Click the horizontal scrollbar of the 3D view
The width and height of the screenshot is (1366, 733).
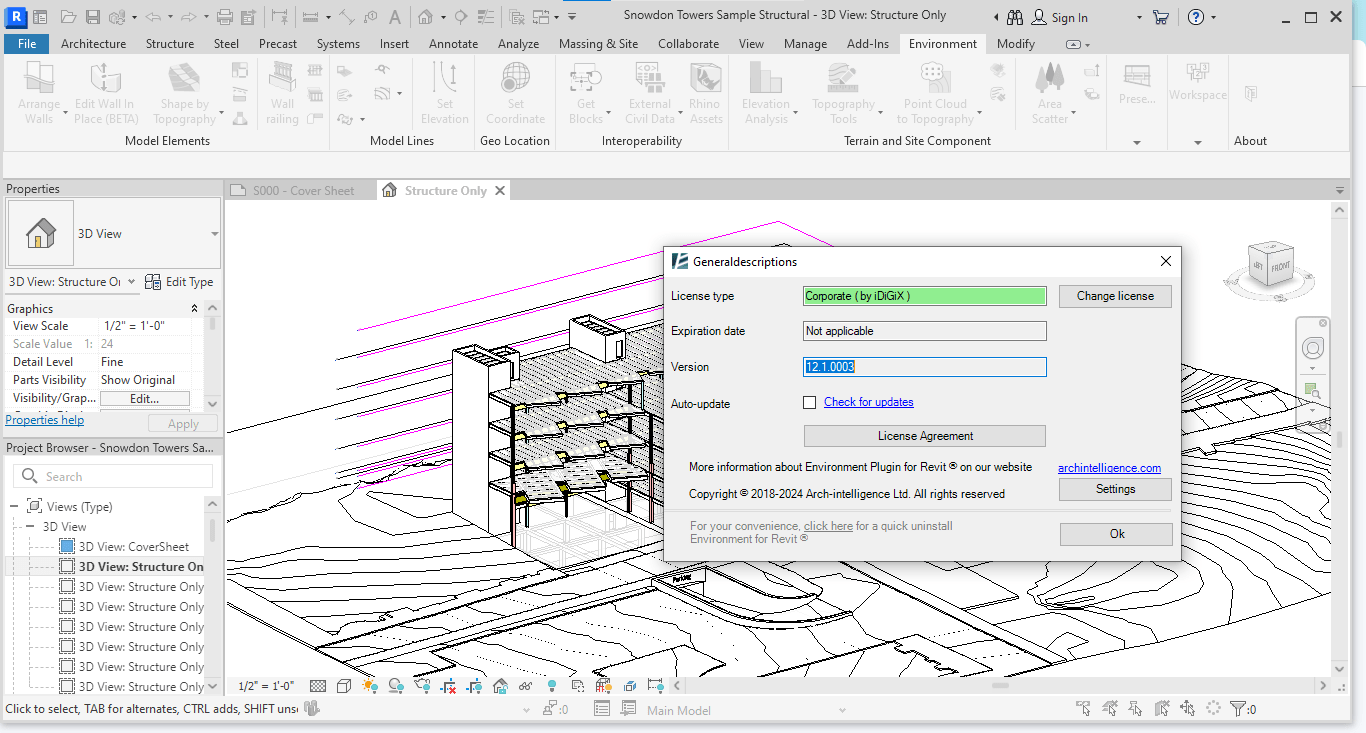click(1000, 686)
